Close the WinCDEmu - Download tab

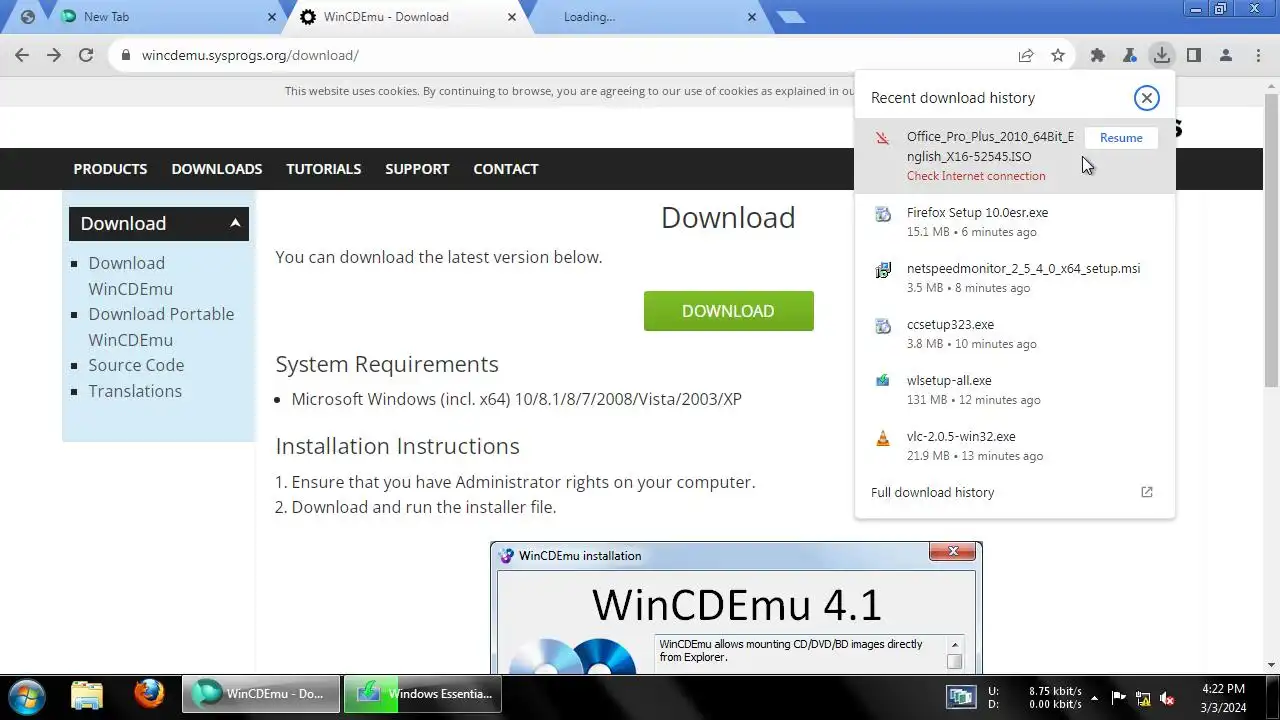pos(512,17)
